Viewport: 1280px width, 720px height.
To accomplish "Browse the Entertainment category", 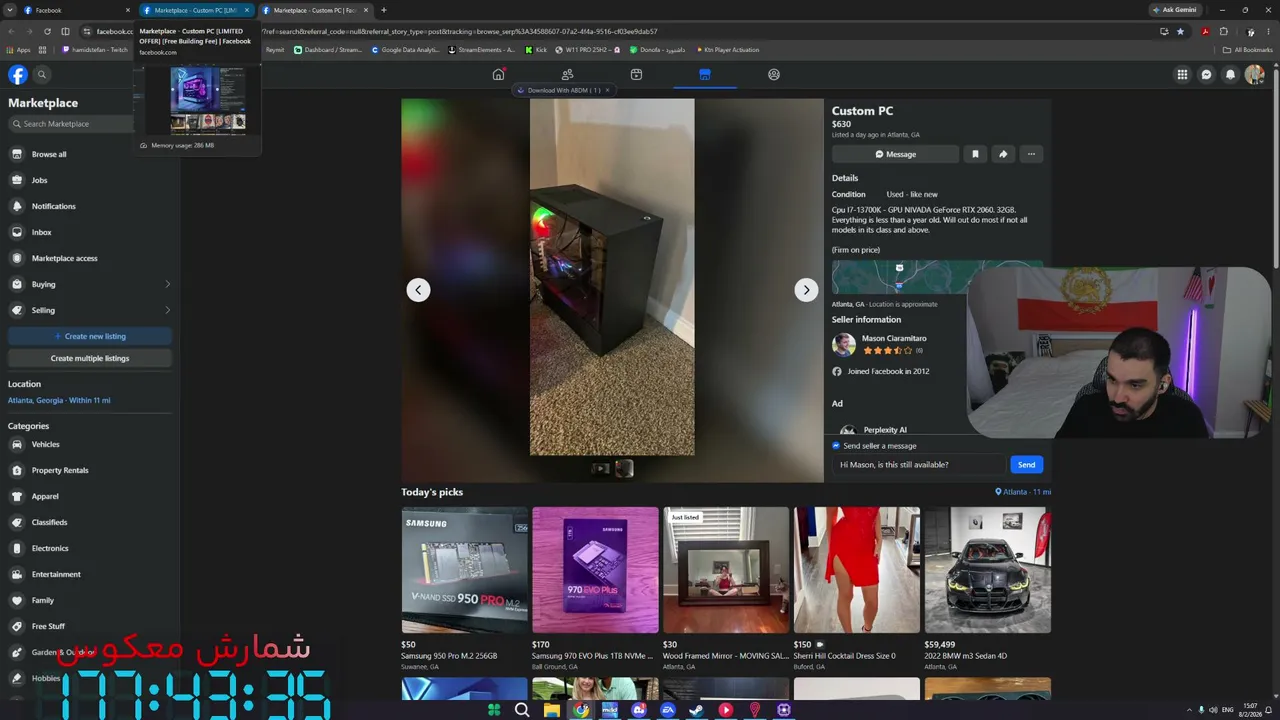I will click(x=90, y=574).
